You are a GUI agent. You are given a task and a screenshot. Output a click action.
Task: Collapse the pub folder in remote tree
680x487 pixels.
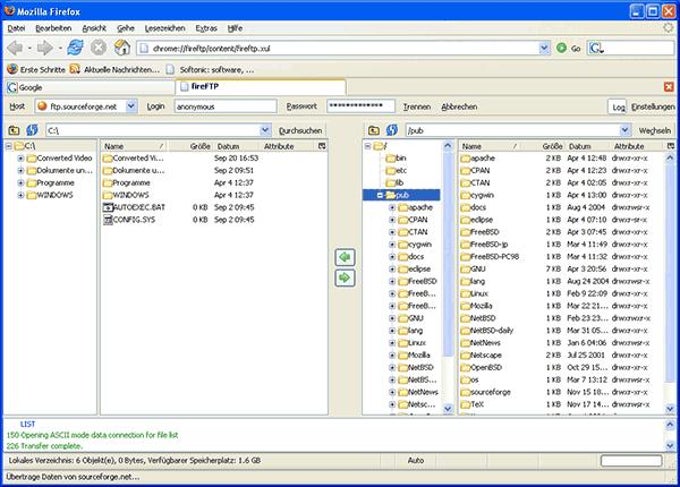coord(379,195)
